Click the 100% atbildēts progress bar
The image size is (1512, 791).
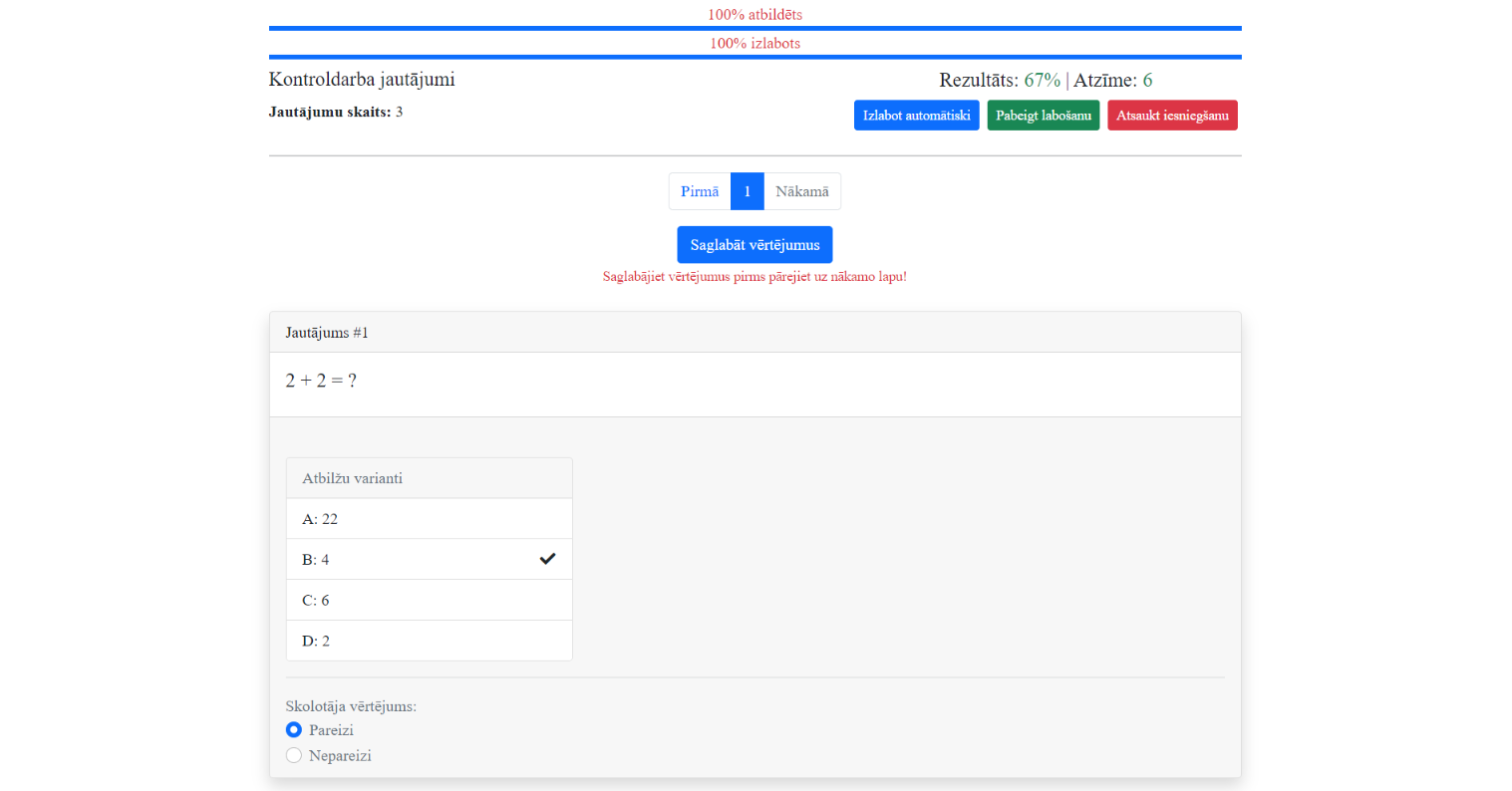755,28
